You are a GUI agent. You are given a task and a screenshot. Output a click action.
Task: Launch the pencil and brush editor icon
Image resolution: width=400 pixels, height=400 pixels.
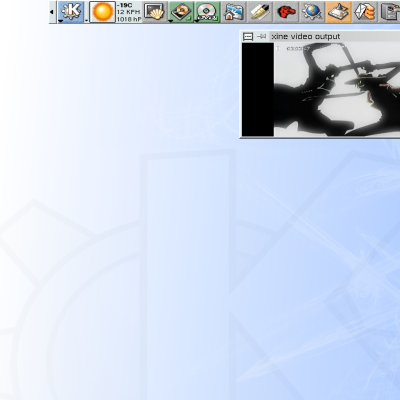tap(259, 12)
